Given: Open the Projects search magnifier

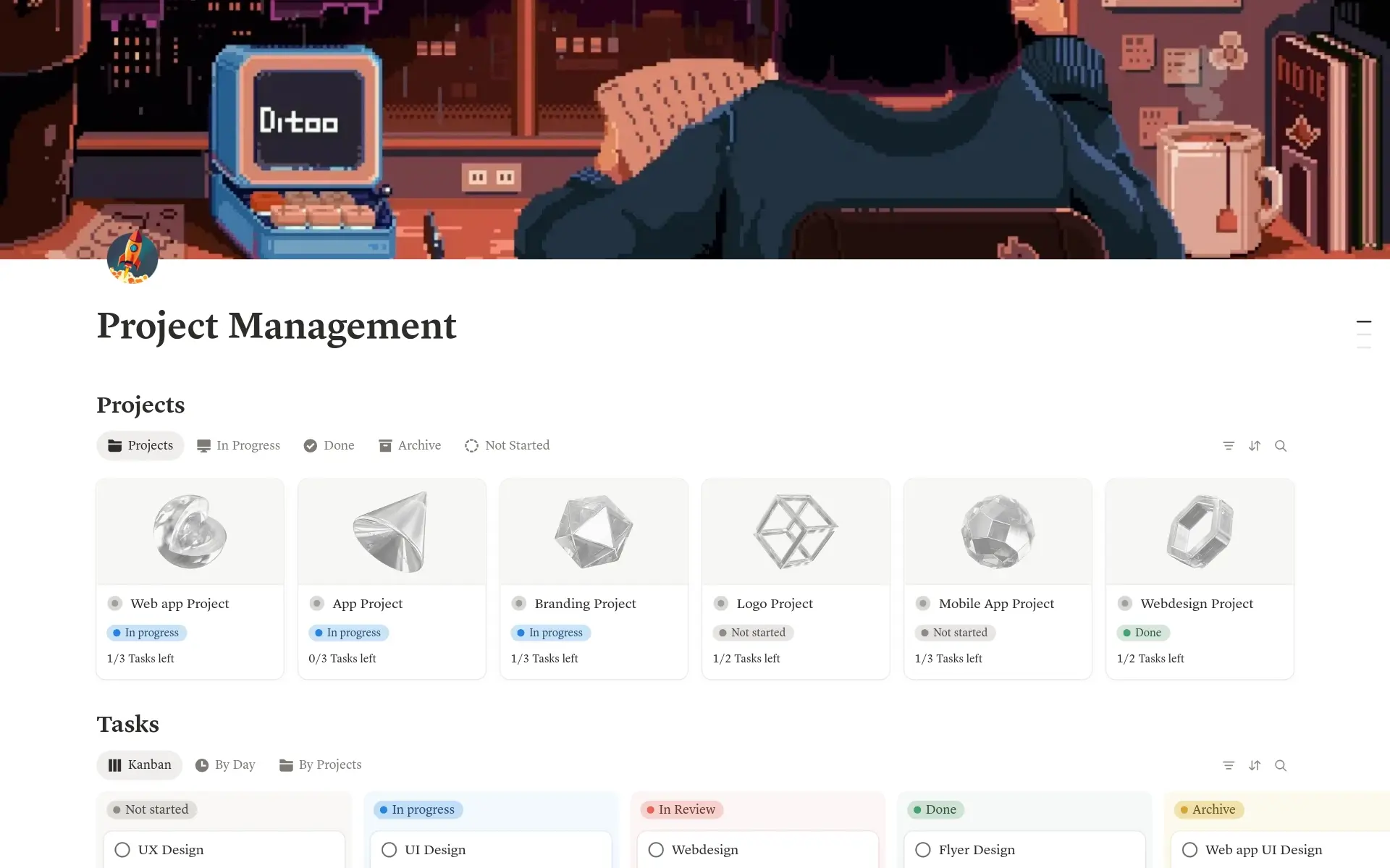Looking at the screenshot, I should pos(1281,446).
